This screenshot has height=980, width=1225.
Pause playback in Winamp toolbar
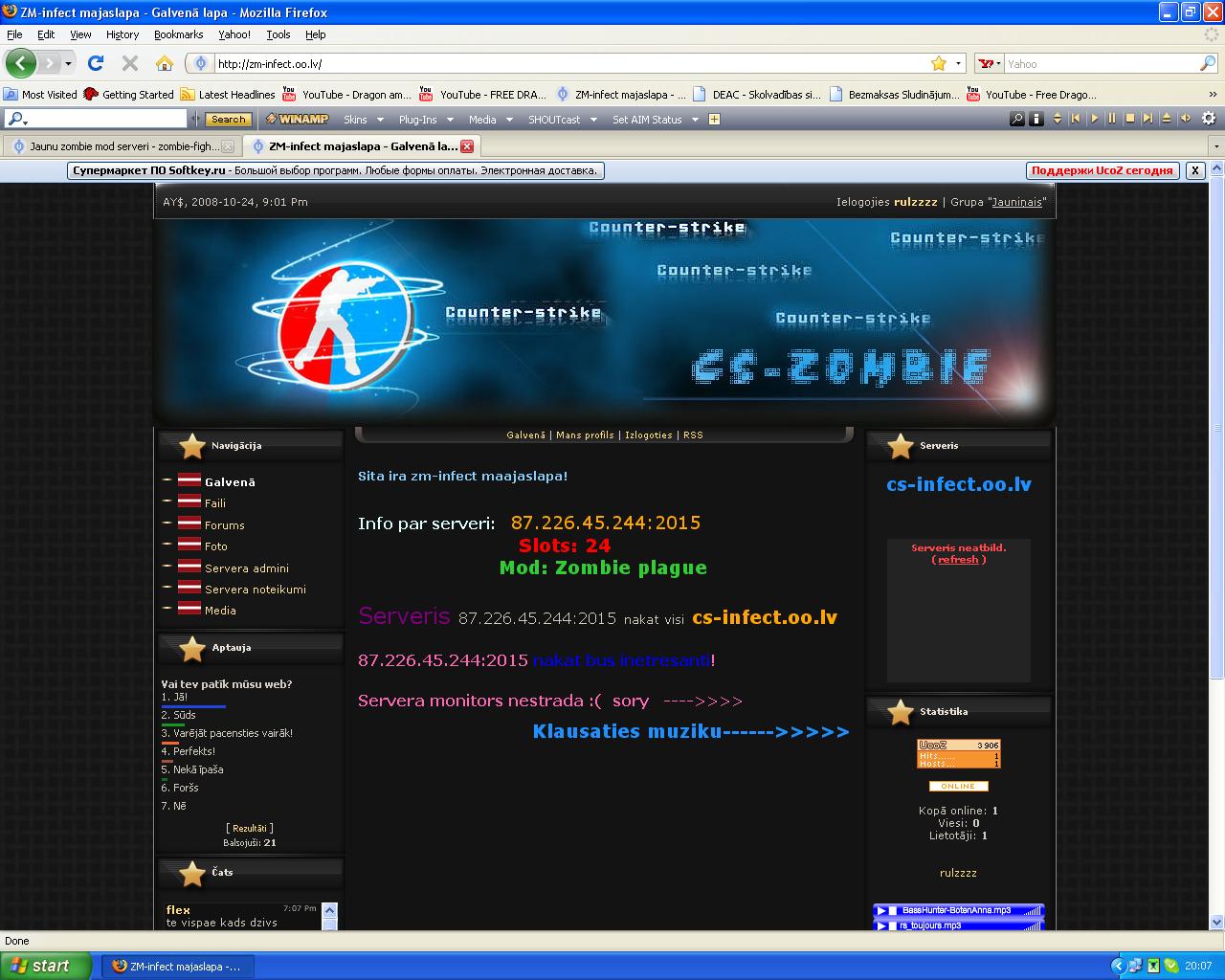(1112, 120)
